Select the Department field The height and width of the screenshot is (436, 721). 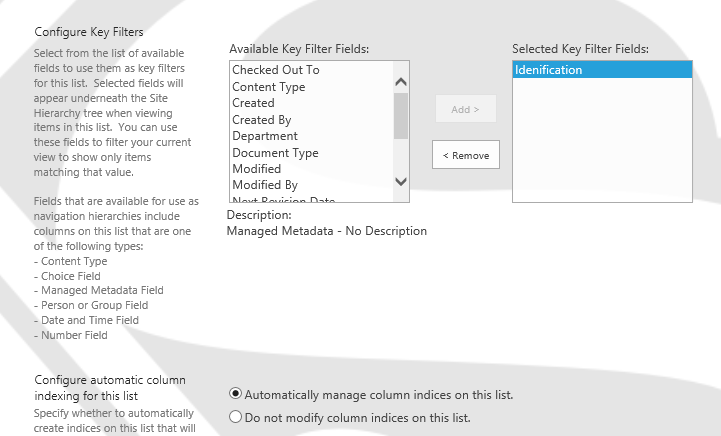click(x=265, y=136)
